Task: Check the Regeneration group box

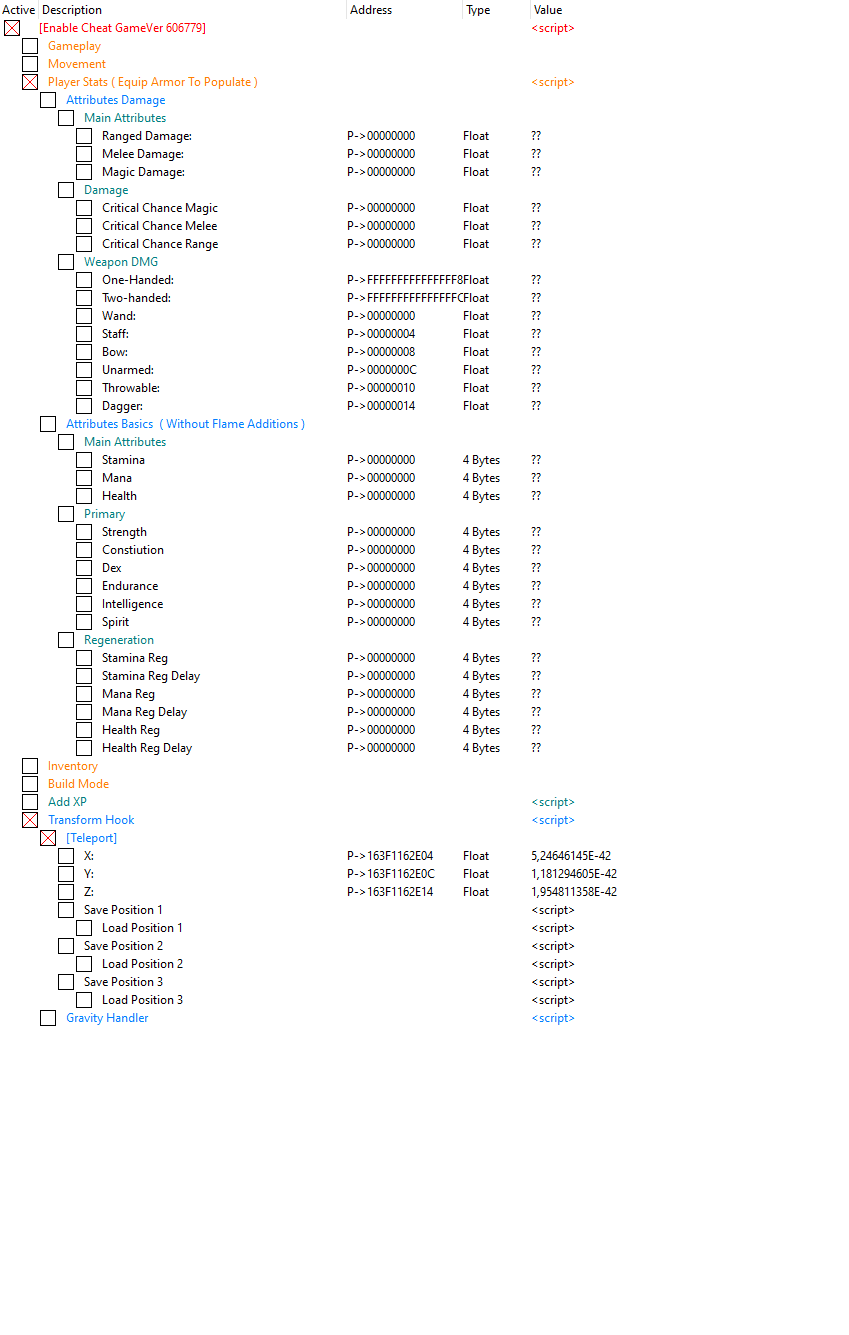Action: [66, 640]
